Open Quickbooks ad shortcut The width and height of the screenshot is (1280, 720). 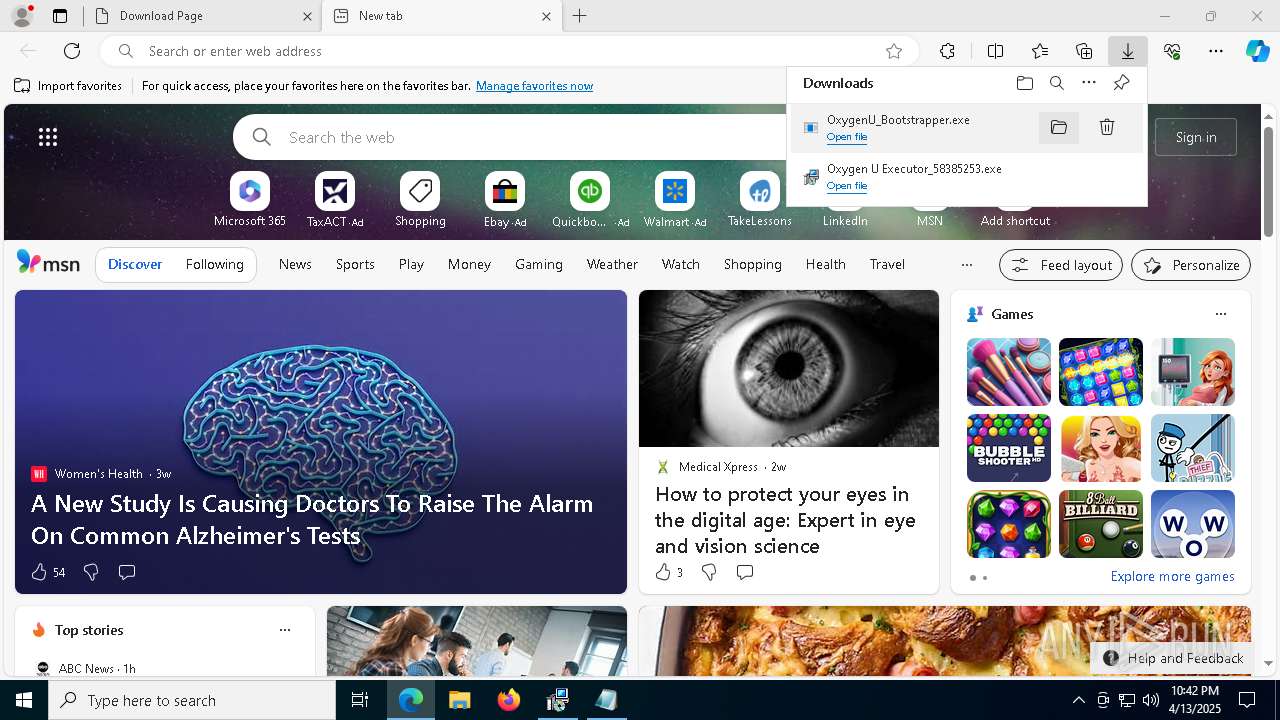(590, 200)
